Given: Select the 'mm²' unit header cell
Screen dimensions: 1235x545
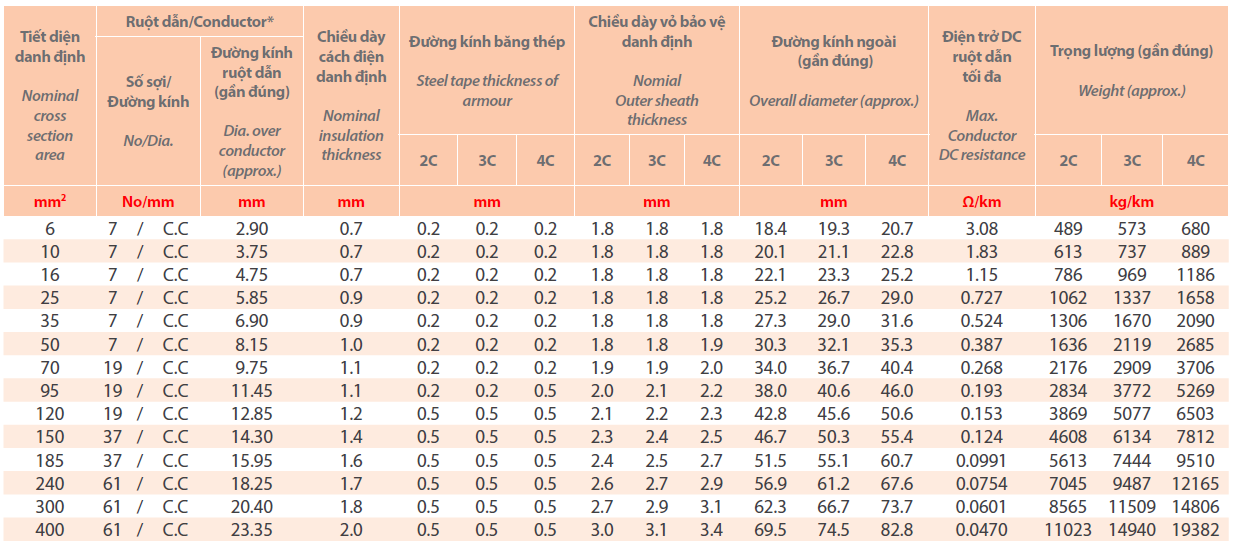Looking at the screenshot, I should point(50,201).
